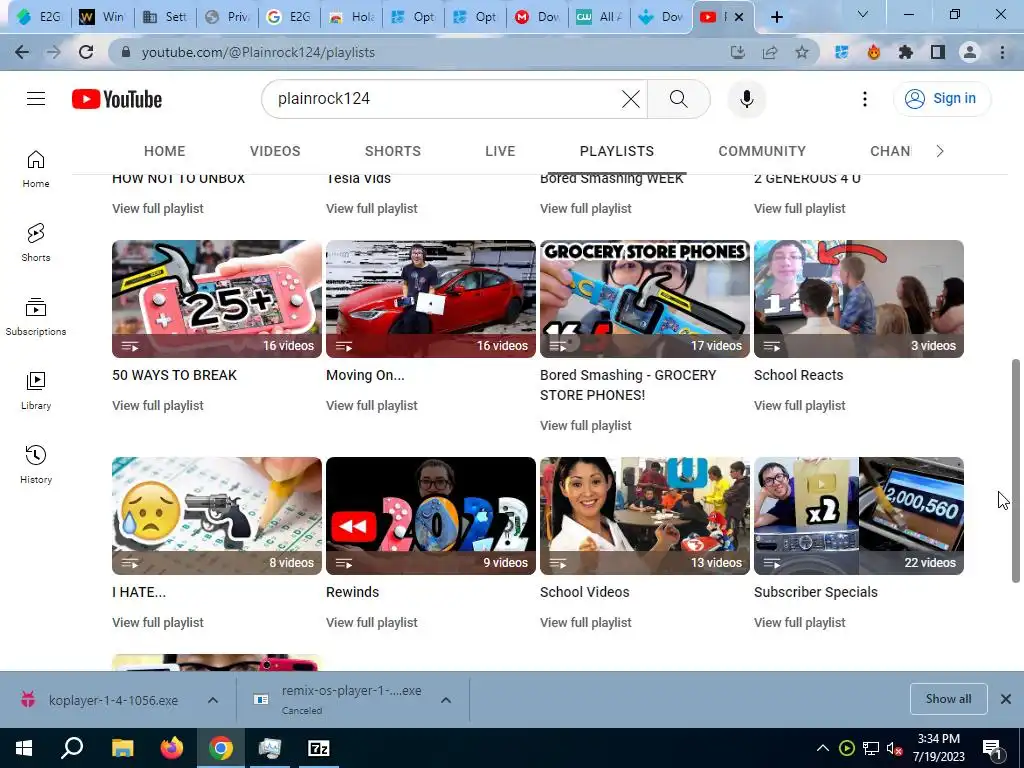The width and height of the screenshot is (1024, 768).
Task: Open the Windows Start menu
Action: tap(24, 748)
